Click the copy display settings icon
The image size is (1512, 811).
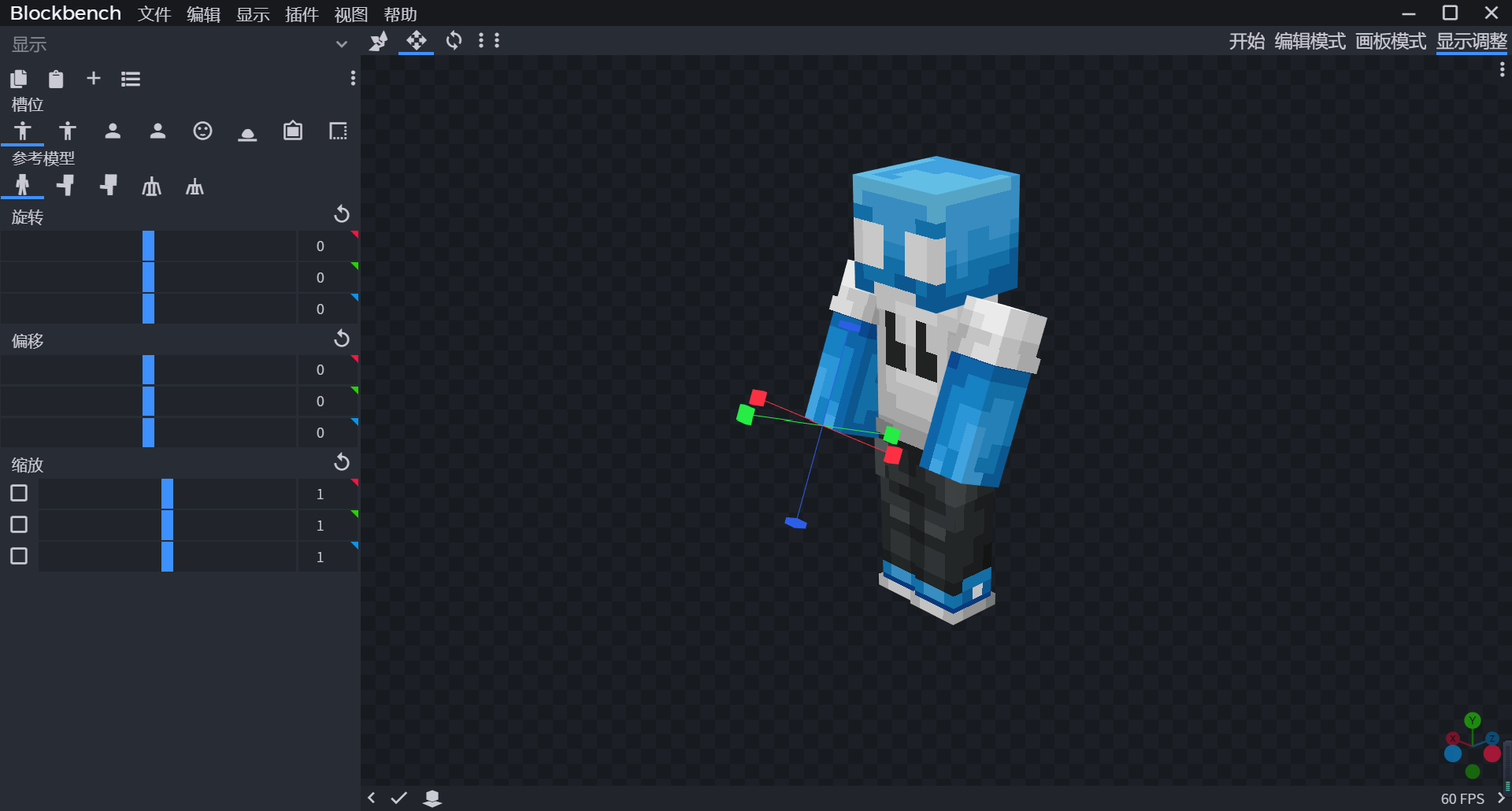pos(19,79)
